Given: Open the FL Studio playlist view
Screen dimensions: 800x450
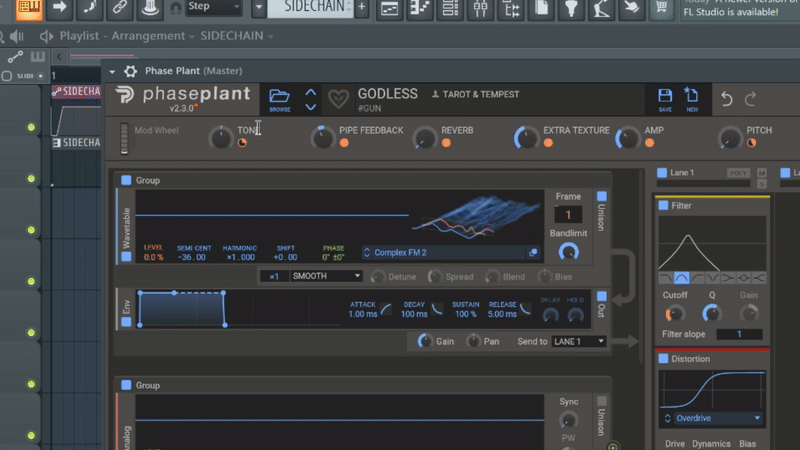Looking at the screenshot, I should click(x=389, y=8).
